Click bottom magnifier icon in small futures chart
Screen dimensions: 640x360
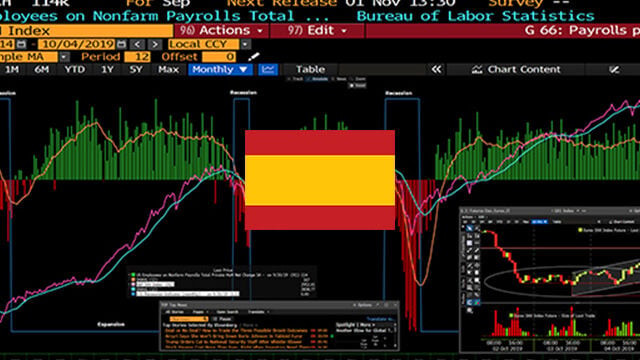[470, 310]
